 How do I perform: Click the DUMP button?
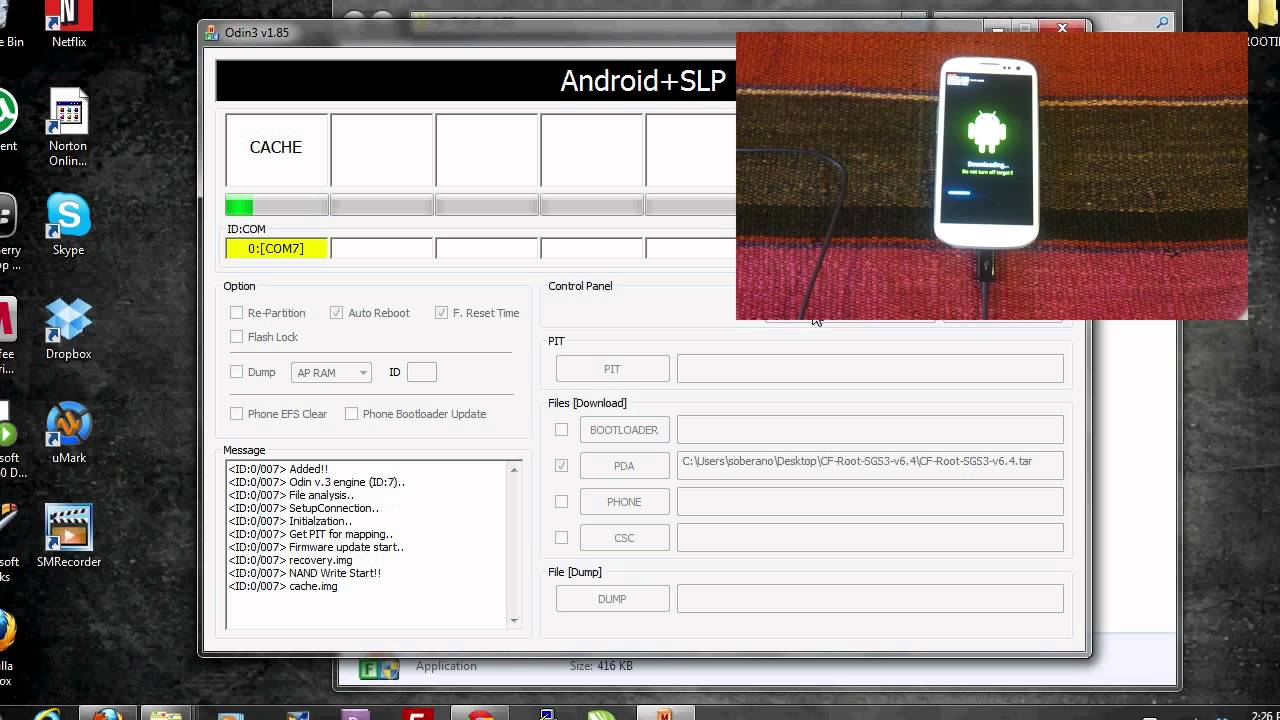click(x=612, y=599)
